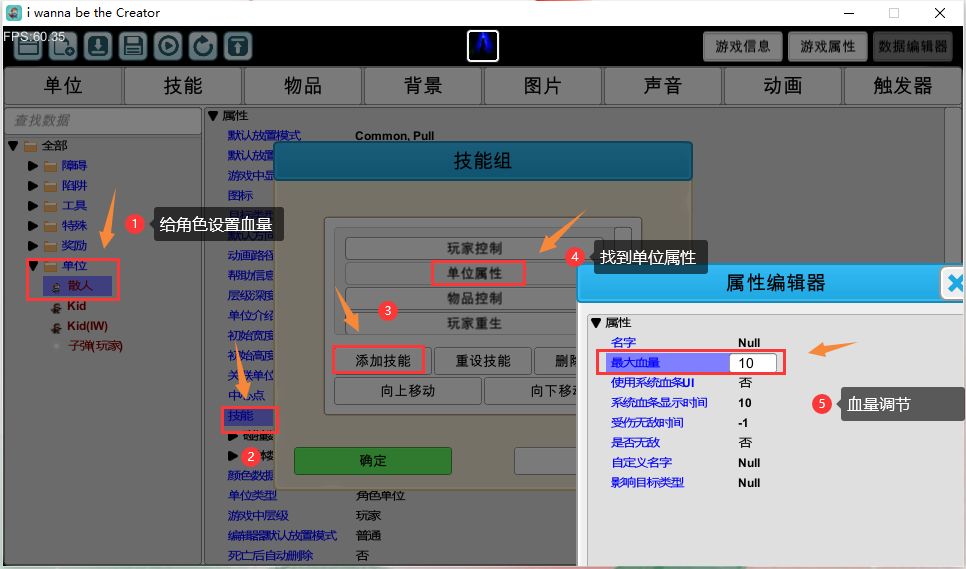This screenshot has width=966, height=569.
Task: Open the 动画 tab
Action: [782, 86]
